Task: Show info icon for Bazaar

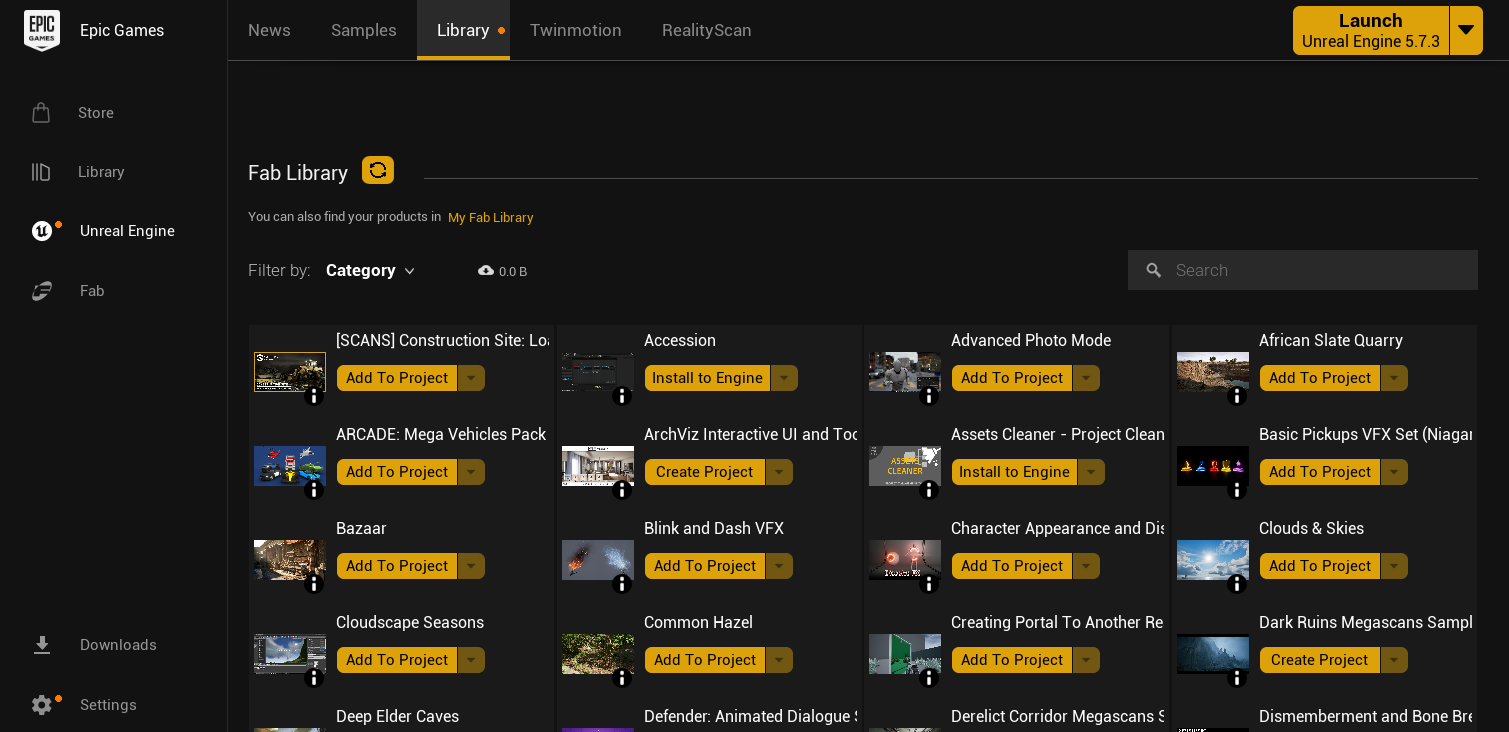Action: click(314, 584)
